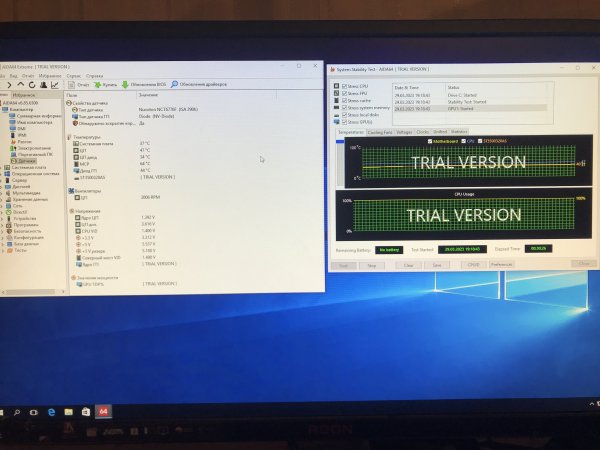Click the Refresh icon in AIDA64 toolbar
The image size is (600, 450).
pos(31,85)
